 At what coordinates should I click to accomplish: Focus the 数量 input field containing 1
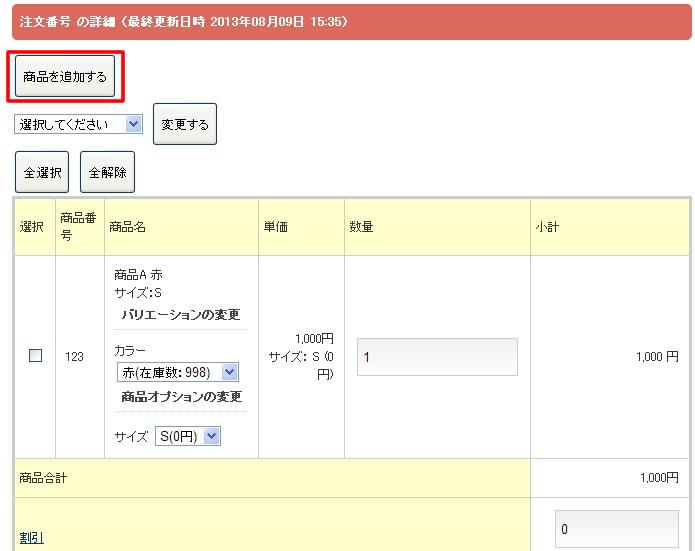click(437, 357)
